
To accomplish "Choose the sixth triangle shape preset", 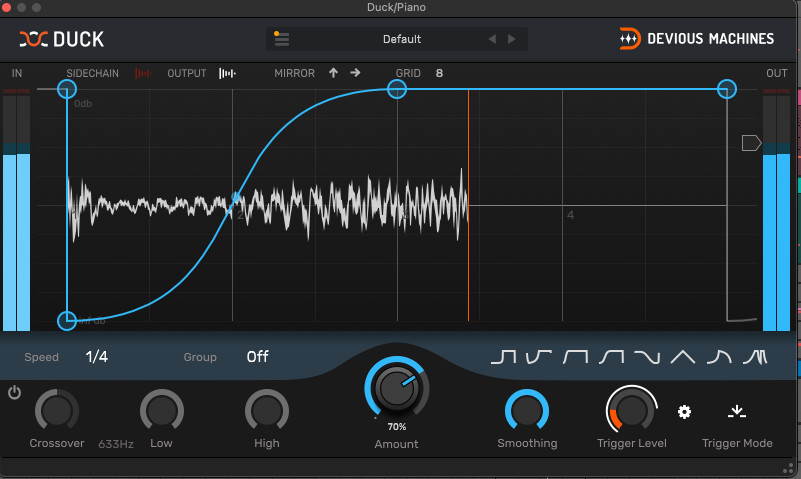I will click(683, 357).
